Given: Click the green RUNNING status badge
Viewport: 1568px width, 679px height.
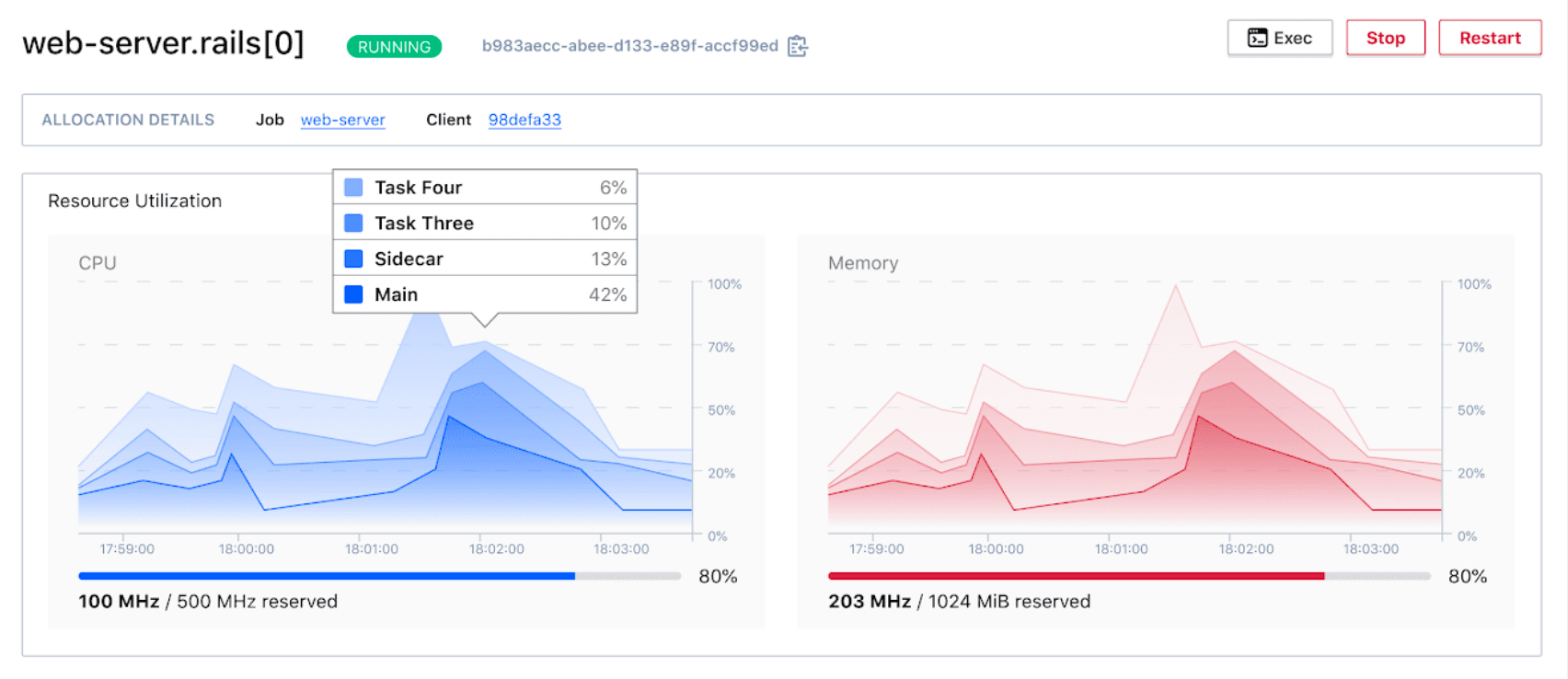Looking at the screenshot, I should pos(394,47).
